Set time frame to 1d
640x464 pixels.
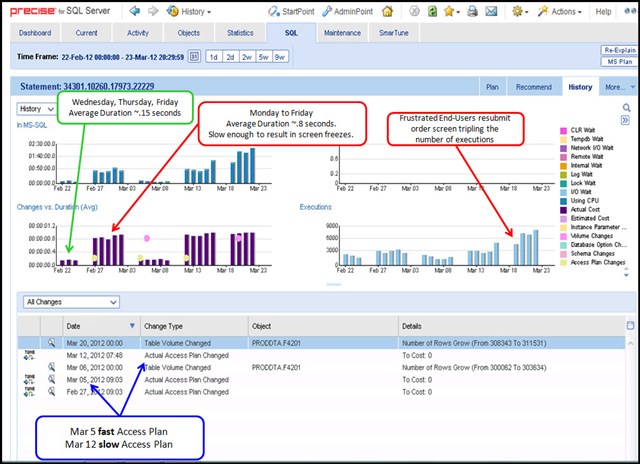click(x=213, y=57)
